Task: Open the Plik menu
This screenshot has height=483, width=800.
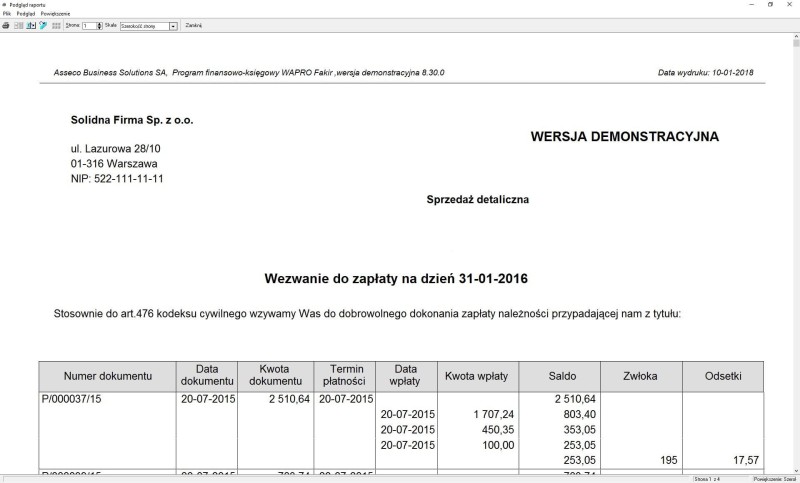Action: 7,14
